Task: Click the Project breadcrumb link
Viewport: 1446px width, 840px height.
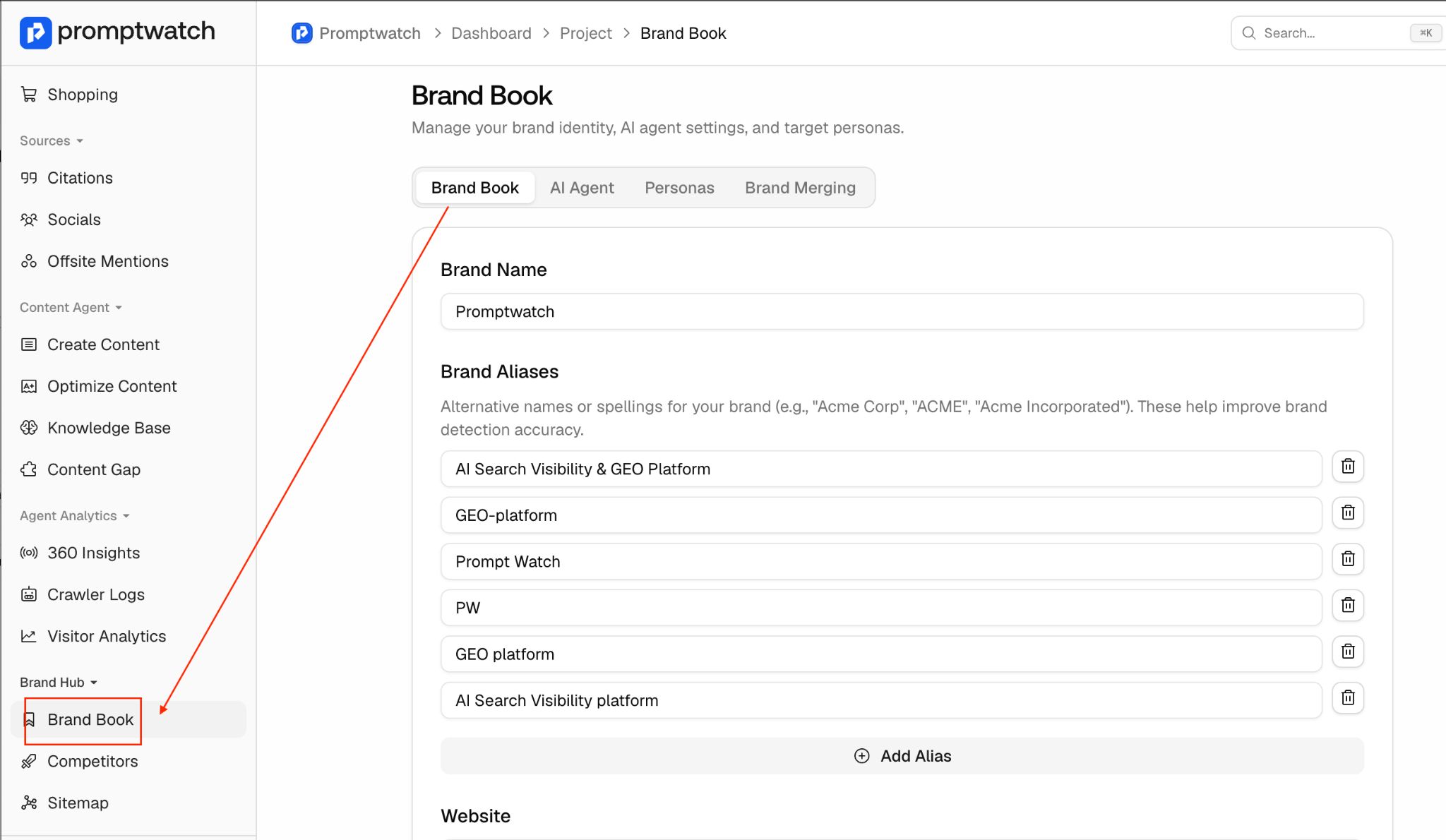Action: click(586, 33)
